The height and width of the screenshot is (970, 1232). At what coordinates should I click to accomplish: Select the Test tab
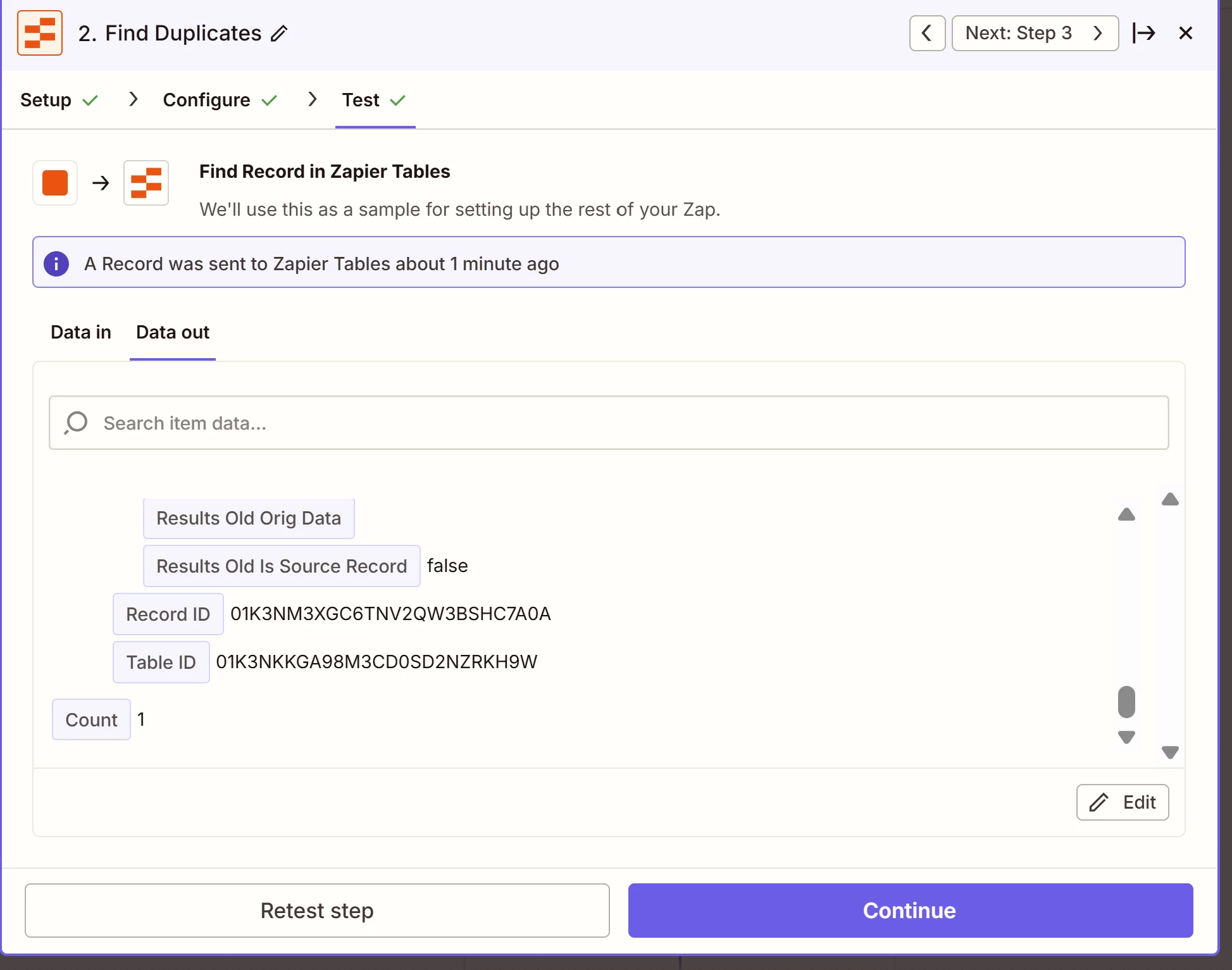point(374,100)
